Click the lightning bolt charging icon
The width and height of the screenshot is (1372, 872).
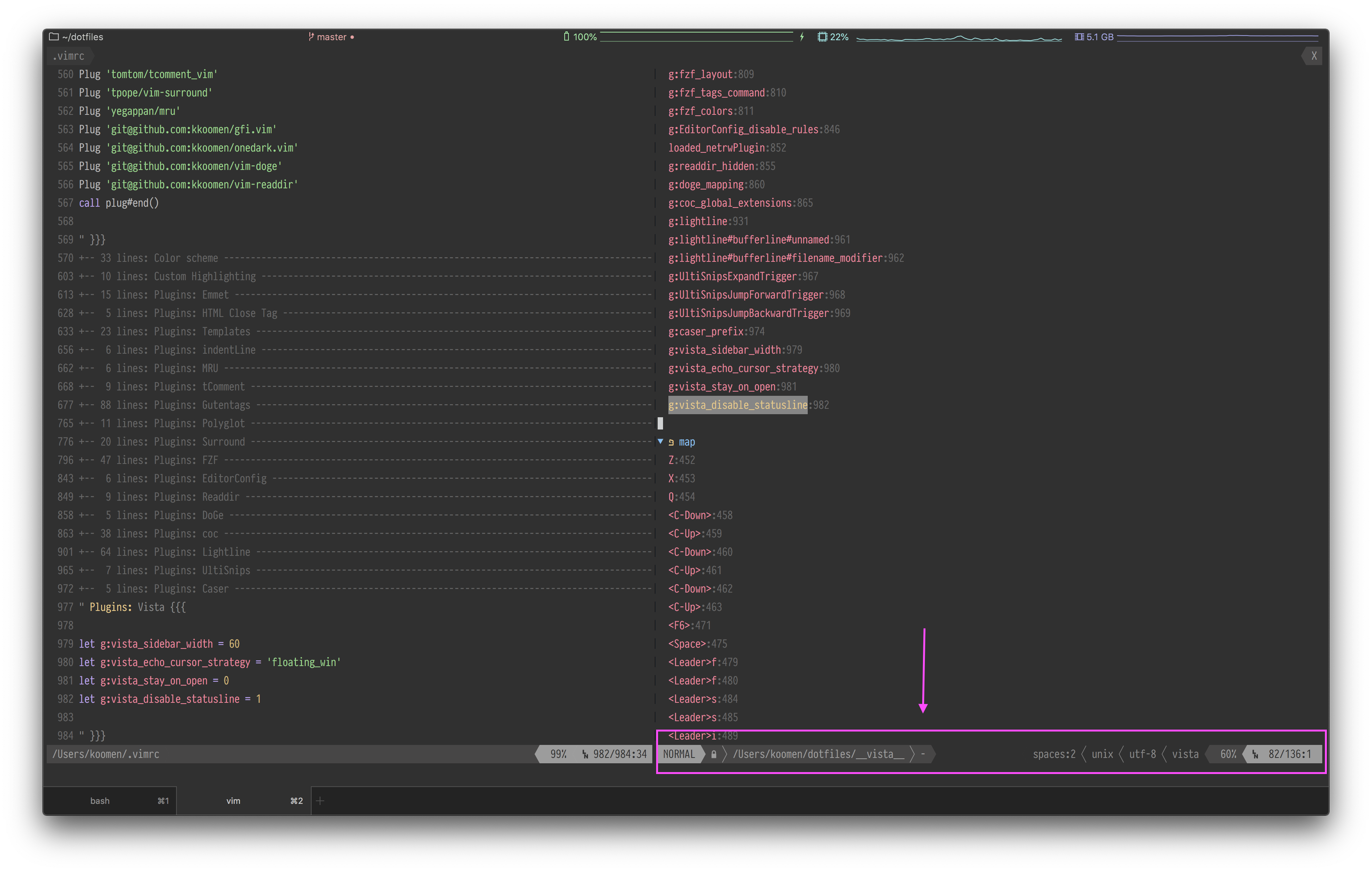tap(802, 36)
